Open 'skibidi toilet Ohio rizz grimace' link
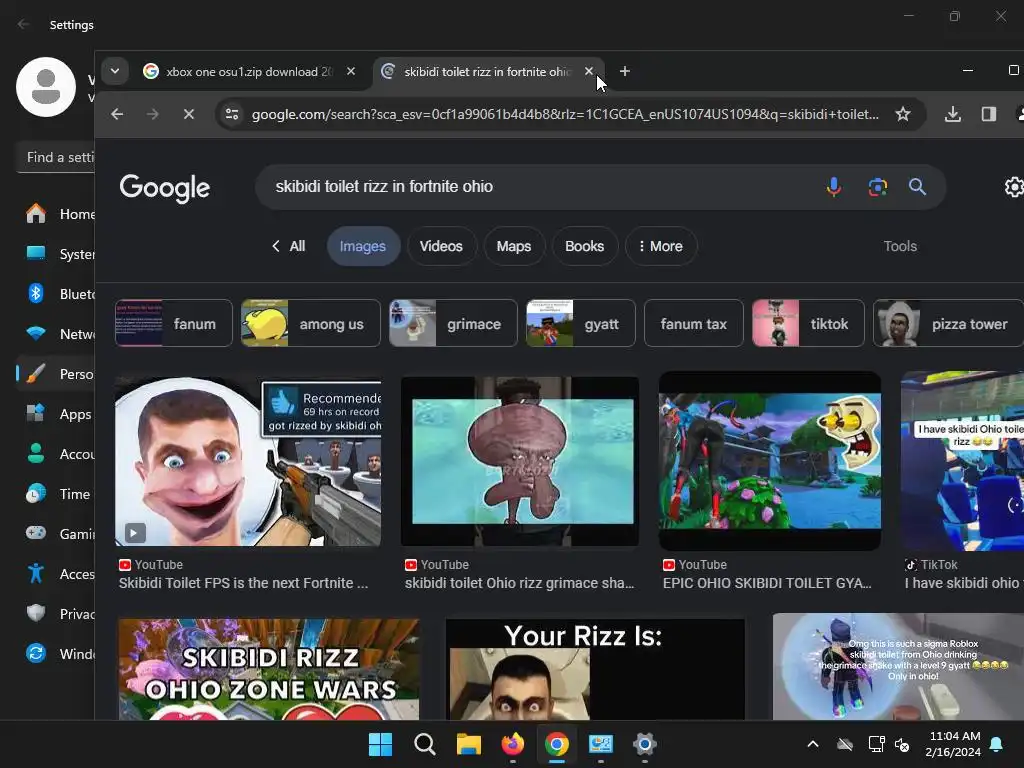This screenshot has width=1024, height=768. coord(519,583)
